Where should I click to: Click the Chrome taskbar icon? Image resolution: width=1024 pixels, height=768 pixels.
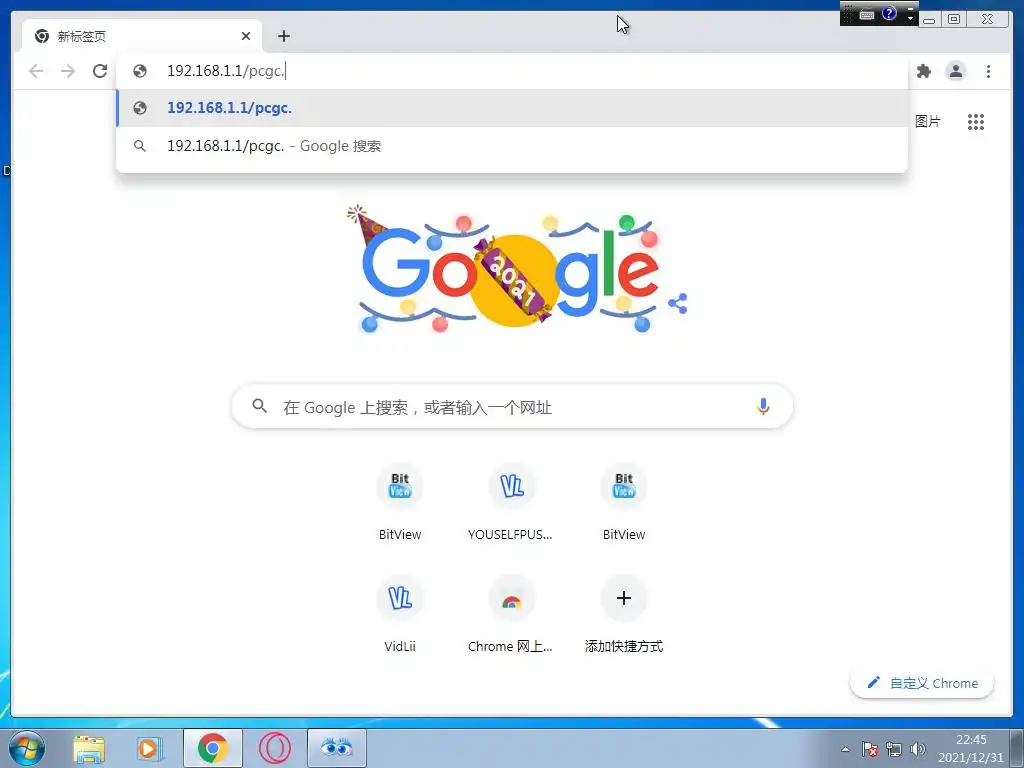213,748
